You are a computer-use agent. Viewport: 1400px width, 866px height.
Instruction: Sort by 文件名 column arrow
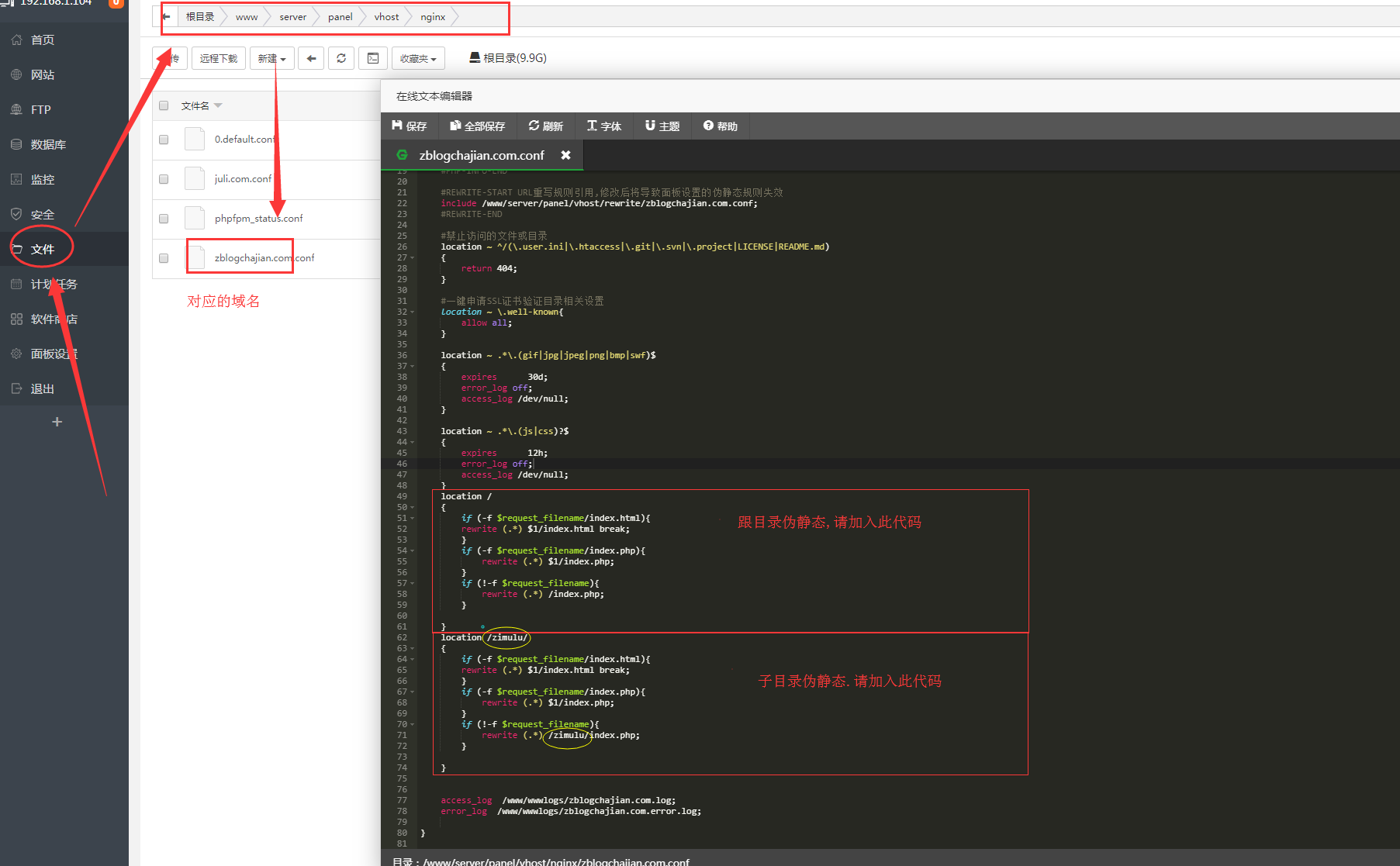(x=218, y=105)
